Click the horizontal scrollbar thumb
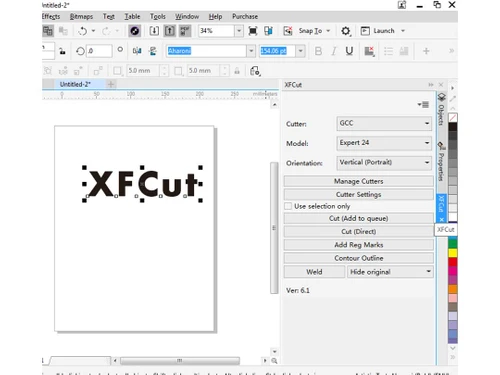The height and width of the screenshot is (375, 500). pyautogui.click(x=180, y=361)
